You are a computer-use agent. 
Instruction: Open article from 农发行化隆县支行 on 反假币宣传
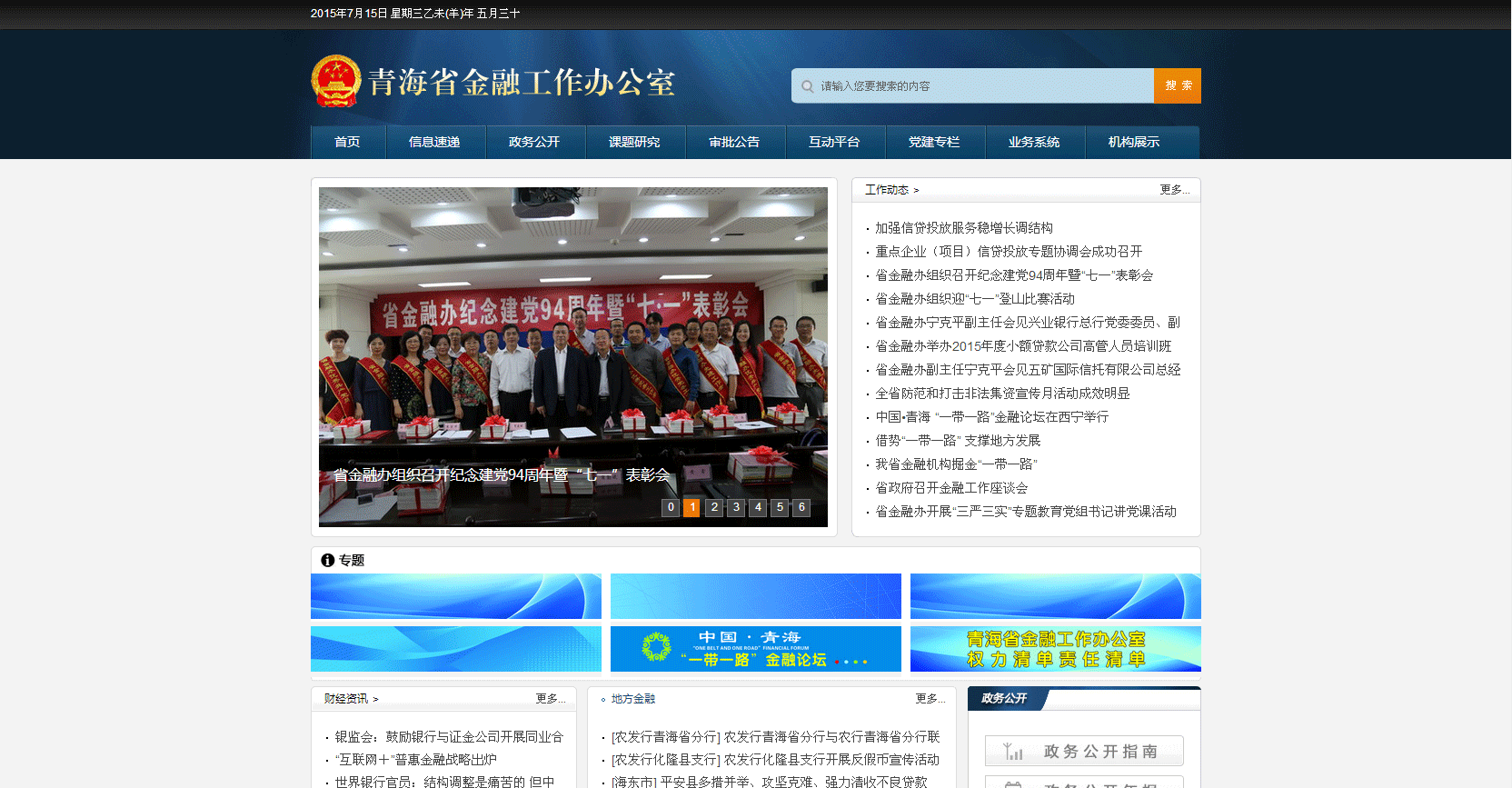click(775, 760)
